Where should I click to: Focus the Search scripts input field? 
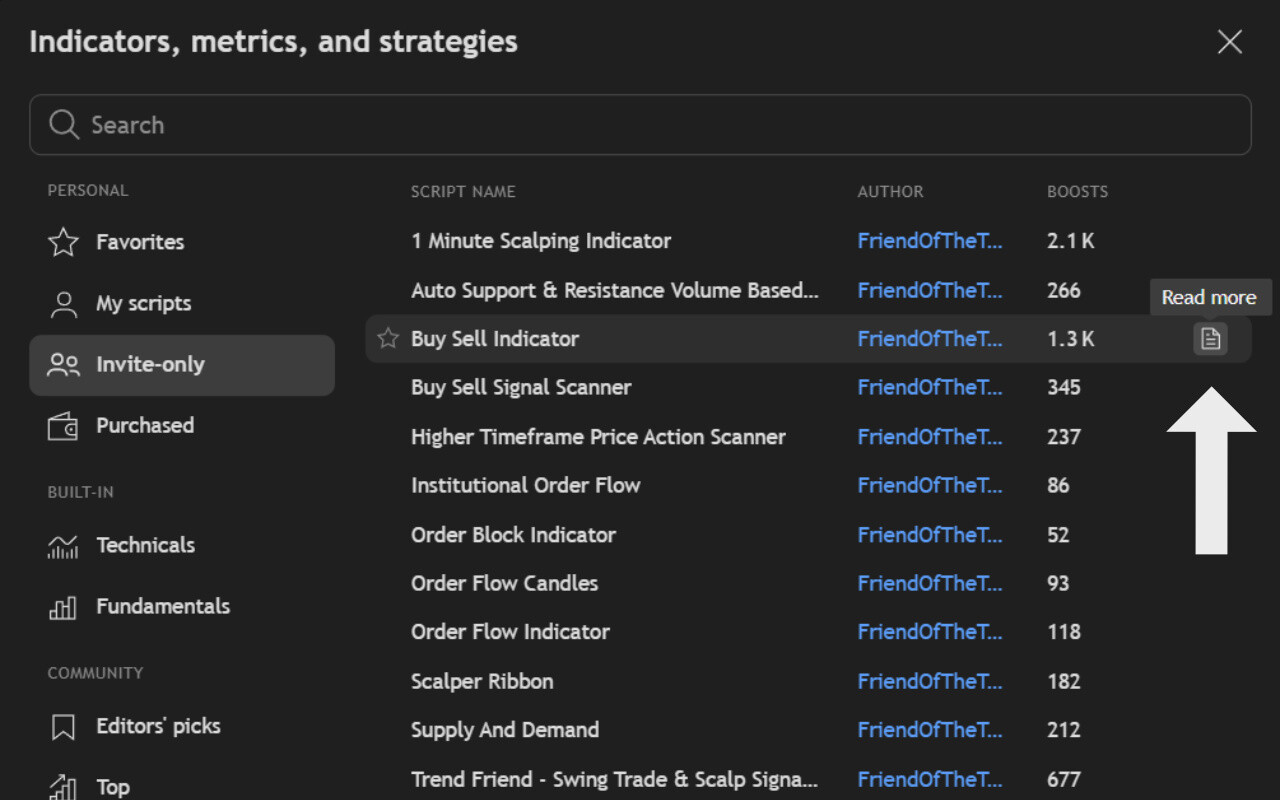click(640, 125)
